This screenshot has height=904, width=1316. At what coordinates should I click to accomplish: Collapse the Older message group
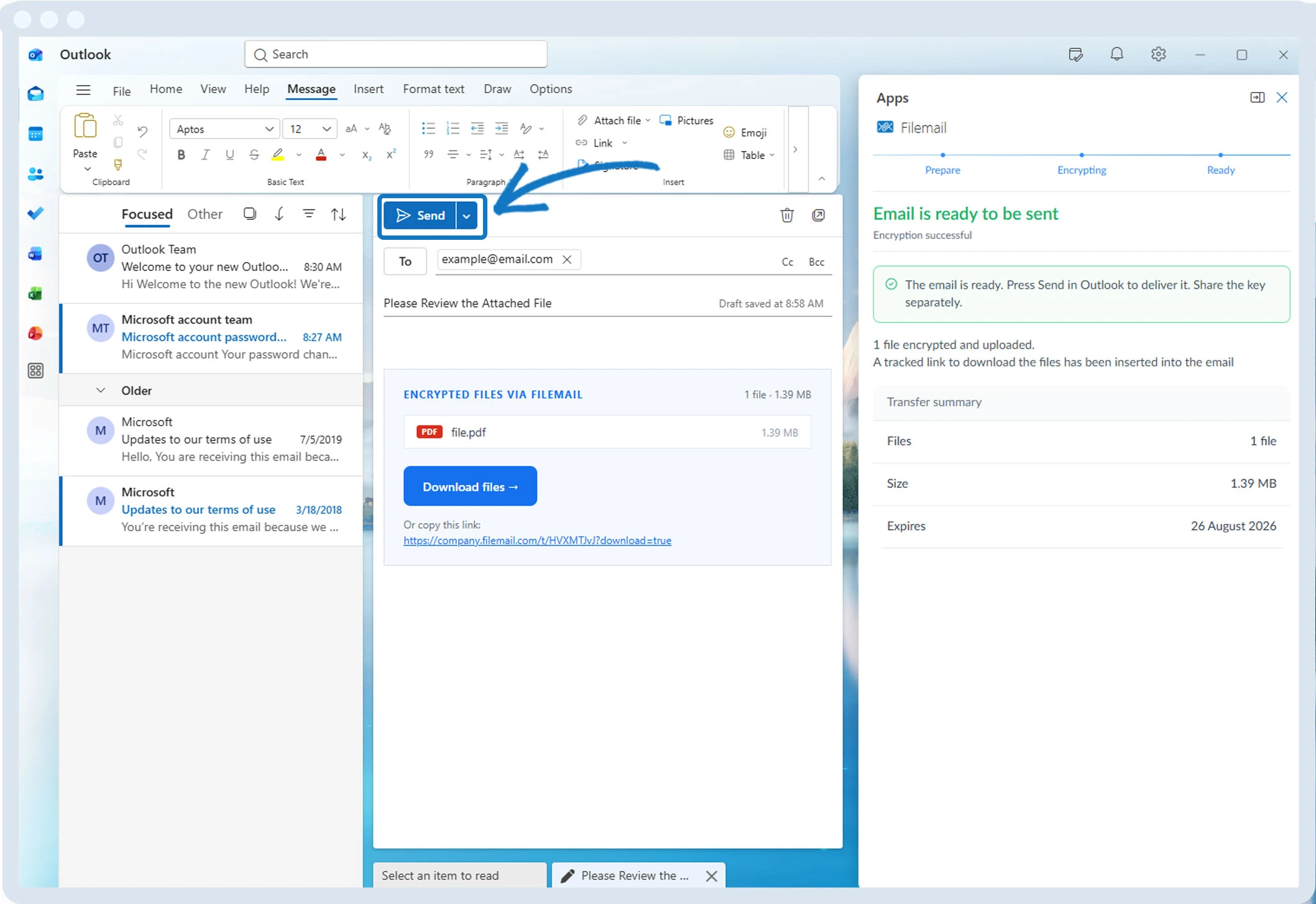100,390
